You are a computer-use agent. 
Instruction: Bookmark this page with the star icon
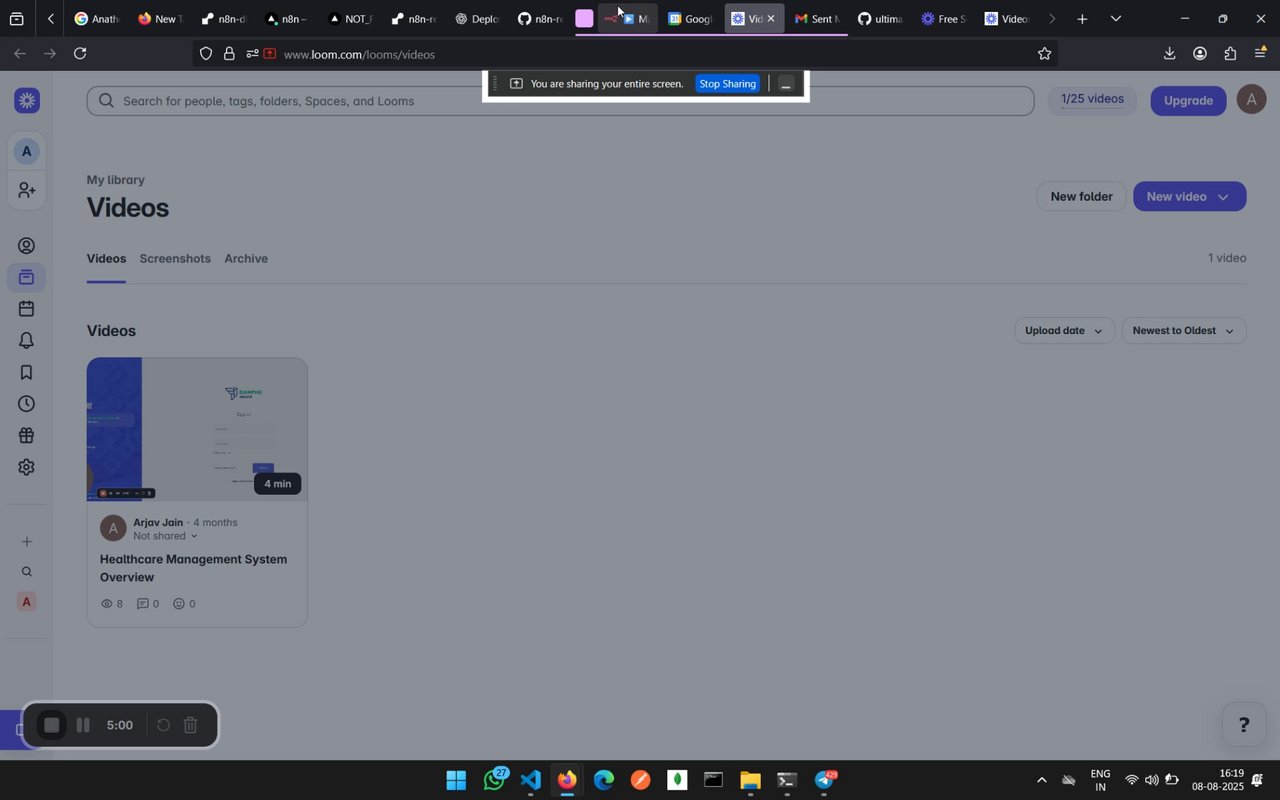(1045, 54)
